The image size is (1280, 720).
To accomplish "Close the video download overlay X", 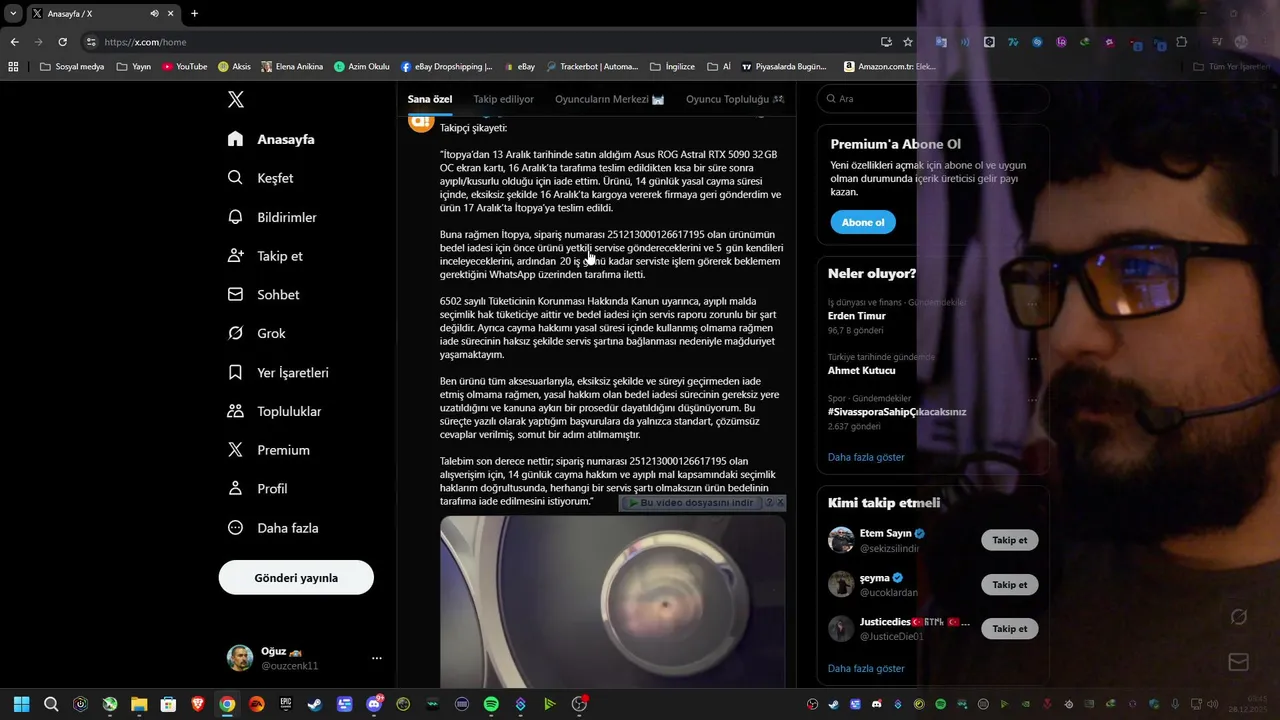I will pyautogui.click(x=780, y=503).
